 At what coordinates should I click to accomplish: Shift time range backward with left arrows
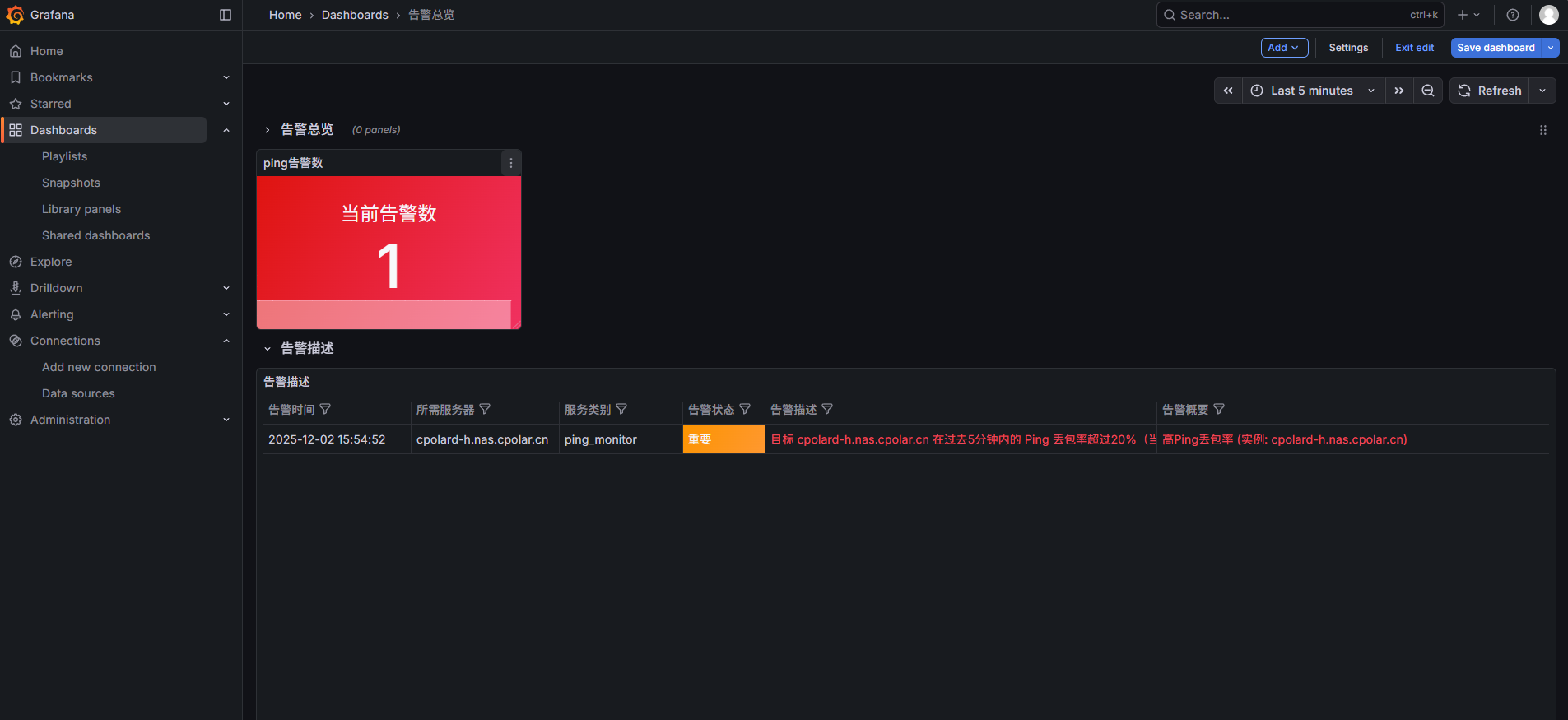click(x=1228, y=91)
